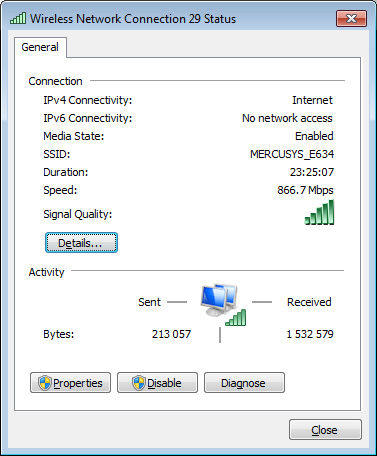
Task: Click the SSID value MERCUSYS_E634
Action: pyautogui.click(x=292, y=154)
